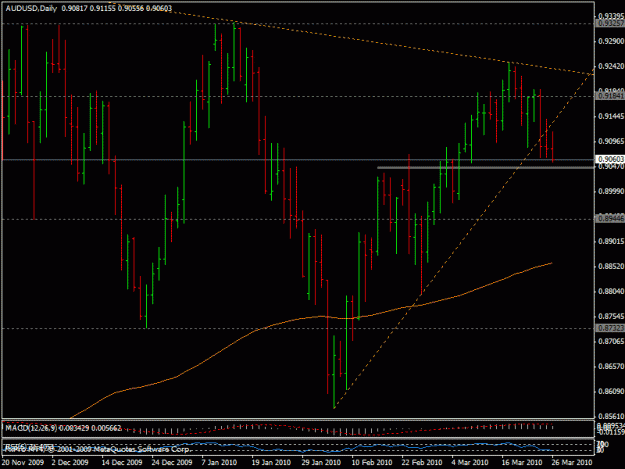Image resolution: width=625 pixels, height=469 pixels.
Task: Click the current price tag 0.90603
Action: [x=610, y=159]
